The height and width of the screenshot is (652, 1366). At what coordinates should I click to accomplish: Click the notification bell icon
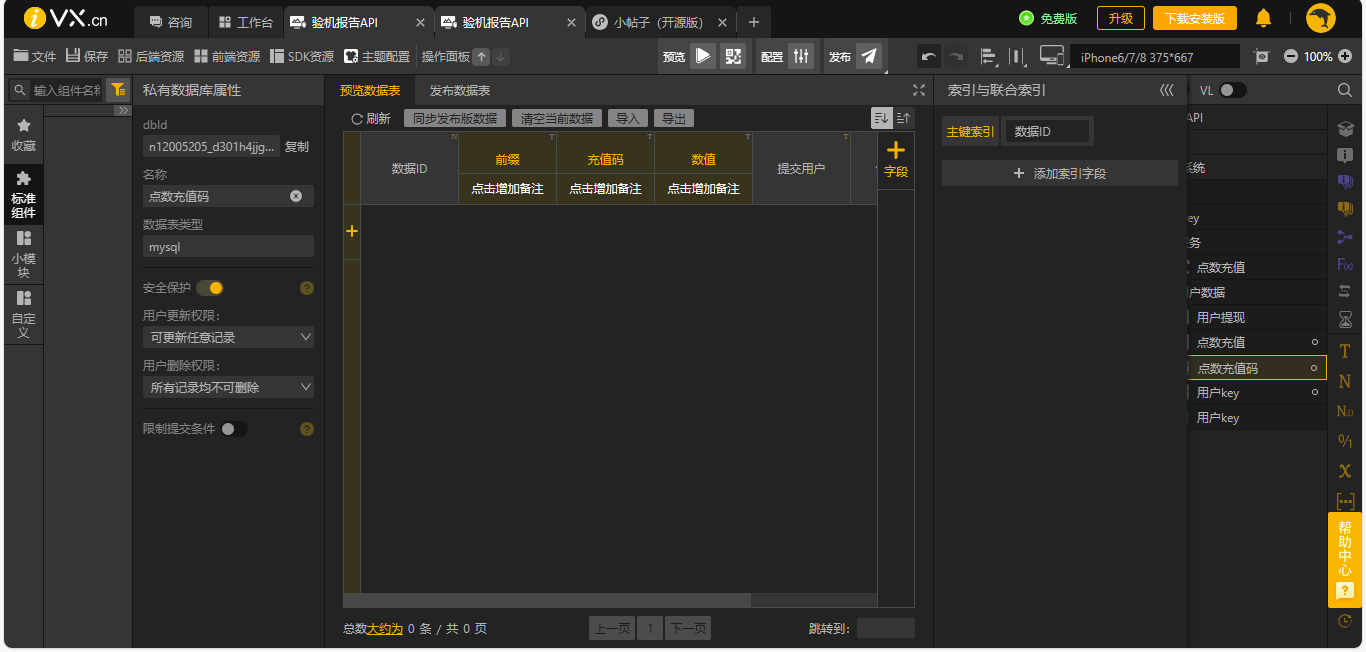[1263, 18]
